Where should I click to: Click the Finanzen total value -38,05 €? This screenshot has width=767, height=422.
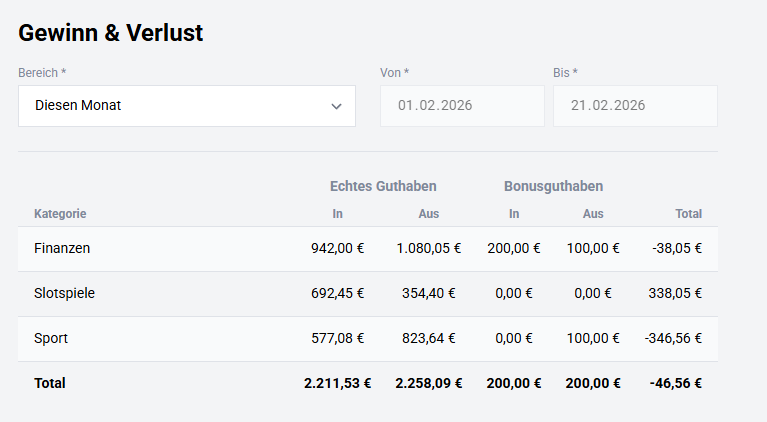675,249
